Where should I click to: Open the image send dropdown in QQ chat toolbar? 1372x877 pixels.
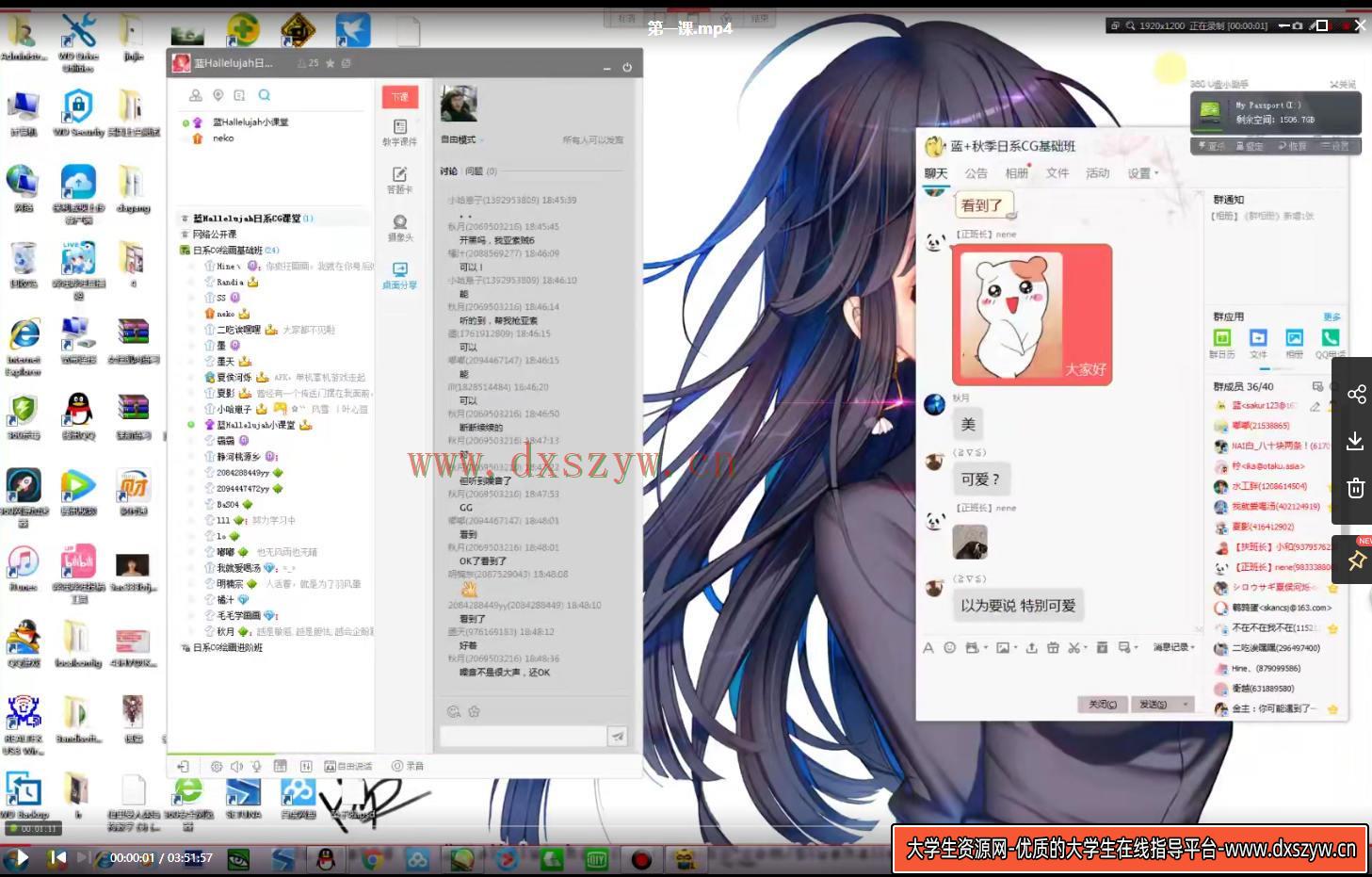[1007, 647]
